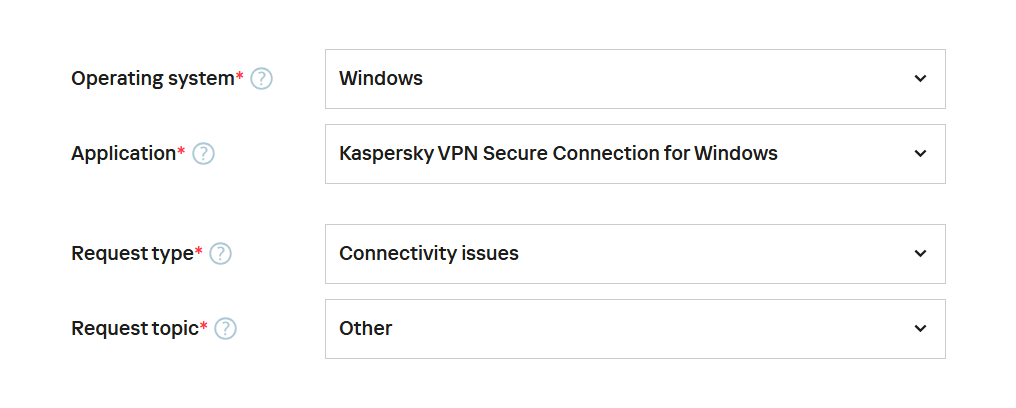
Task: Click the 'Connectivity issues' selected value
Action: tap(429, 254)
